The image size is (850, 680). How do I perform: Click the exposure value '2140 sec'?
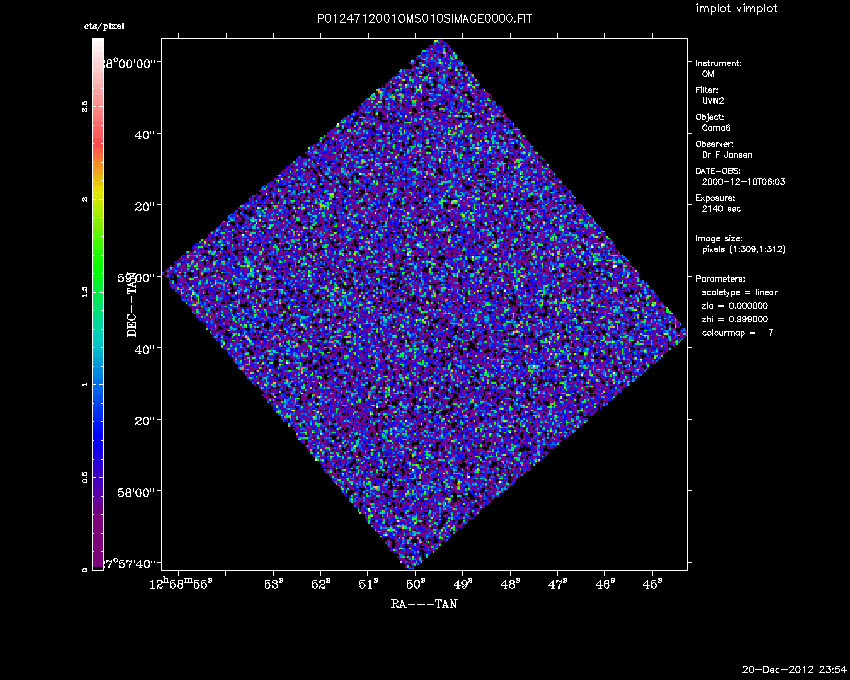pos(721,209)
